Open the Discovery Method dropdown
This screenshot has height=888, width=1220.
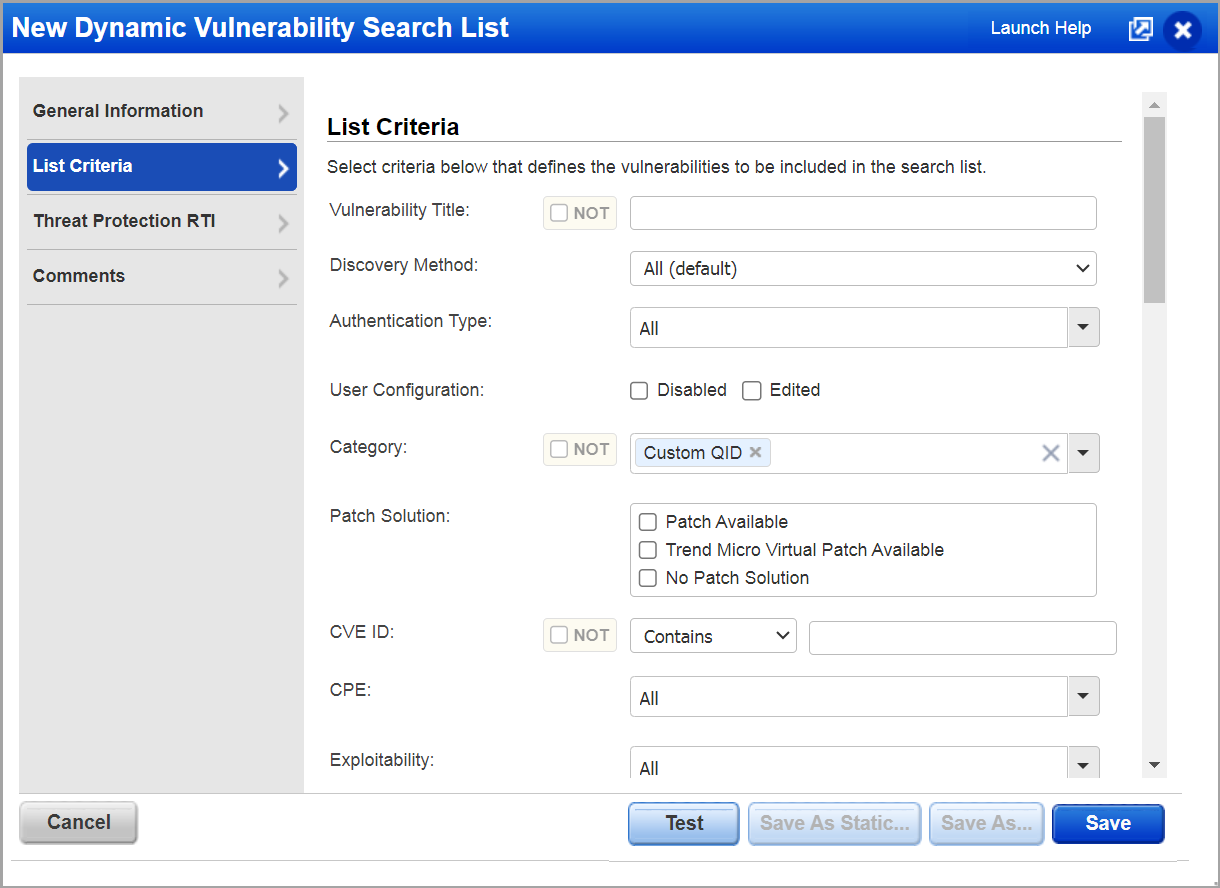[x=863, y=269]
